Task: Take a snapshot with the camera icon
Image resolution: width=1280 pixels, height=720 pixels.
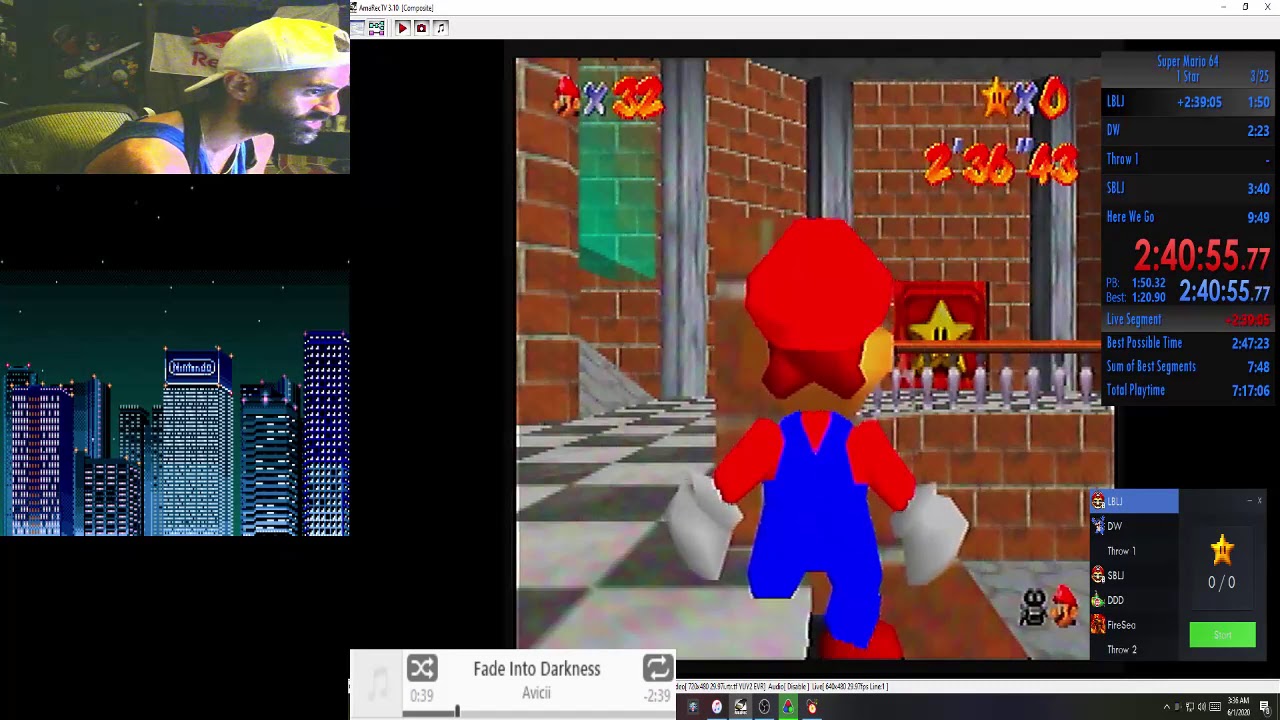Action: point(421,28)
